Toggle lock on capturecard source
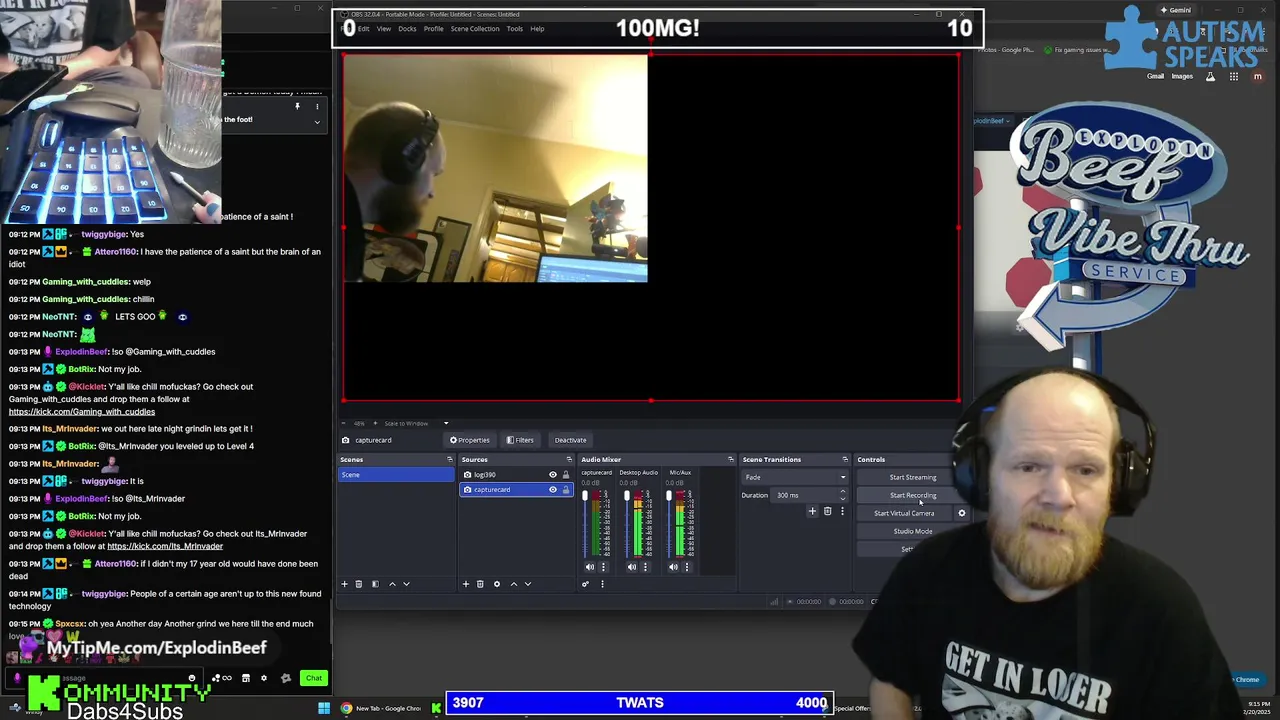1280x720 pixels. [566, 490]
